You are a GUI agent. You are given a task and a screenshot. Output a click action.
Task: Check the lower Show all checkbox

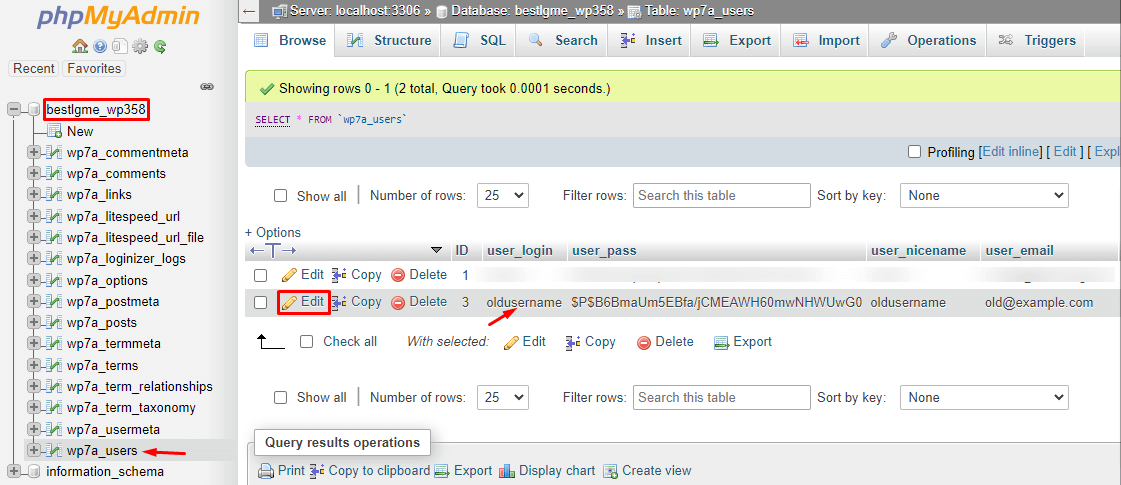(x=281, y=398)
